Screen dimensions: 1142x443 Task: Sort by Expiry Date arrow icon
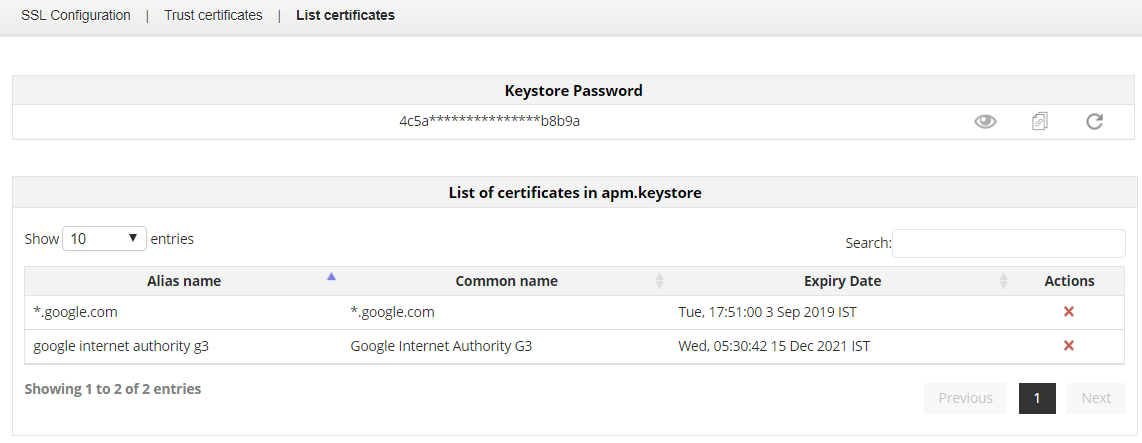pos(1003,281)
